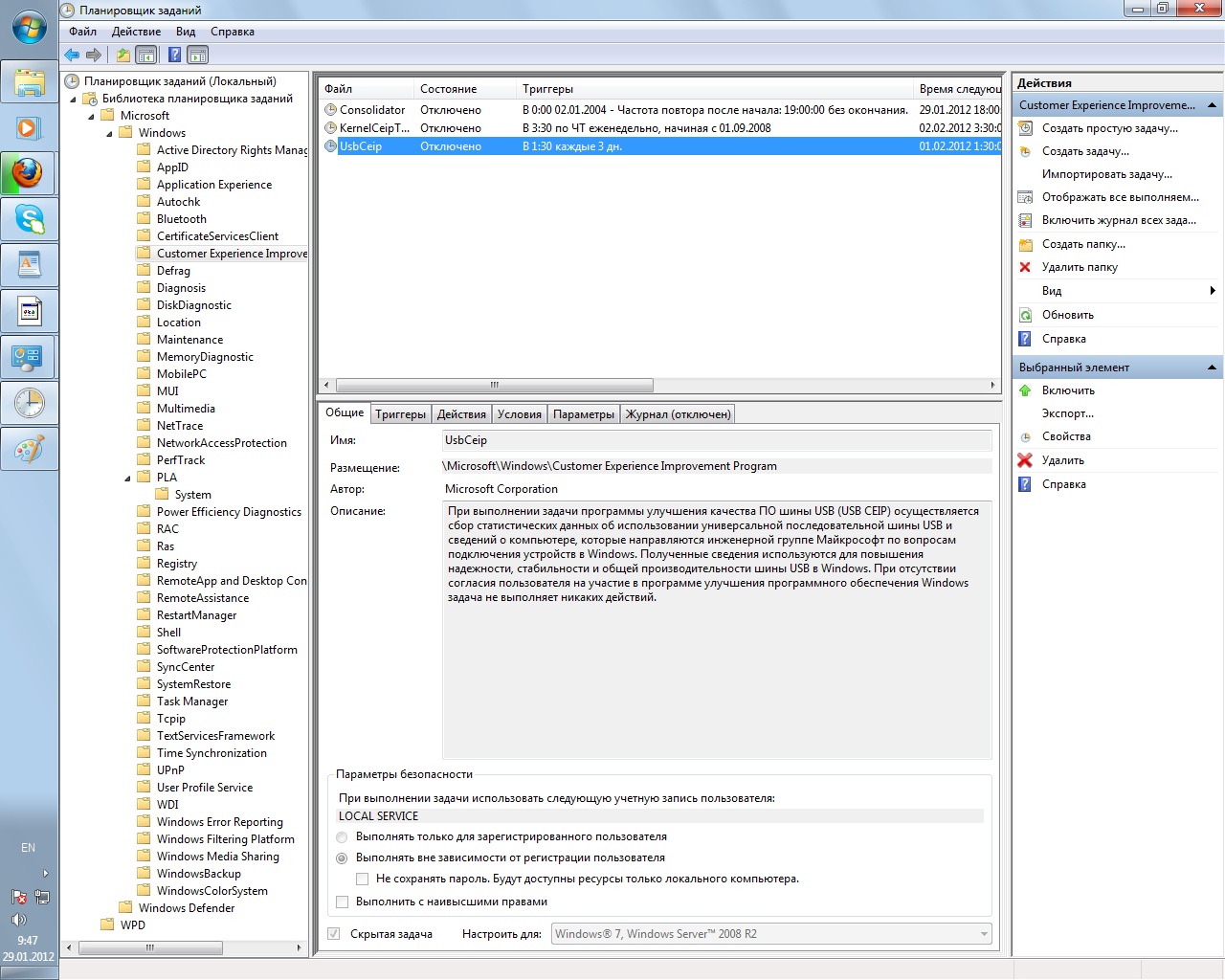Viewport: 1225px width, 980px height.
Task: Click the Forward arrow in the toolbar
Action: coord(94,55)
